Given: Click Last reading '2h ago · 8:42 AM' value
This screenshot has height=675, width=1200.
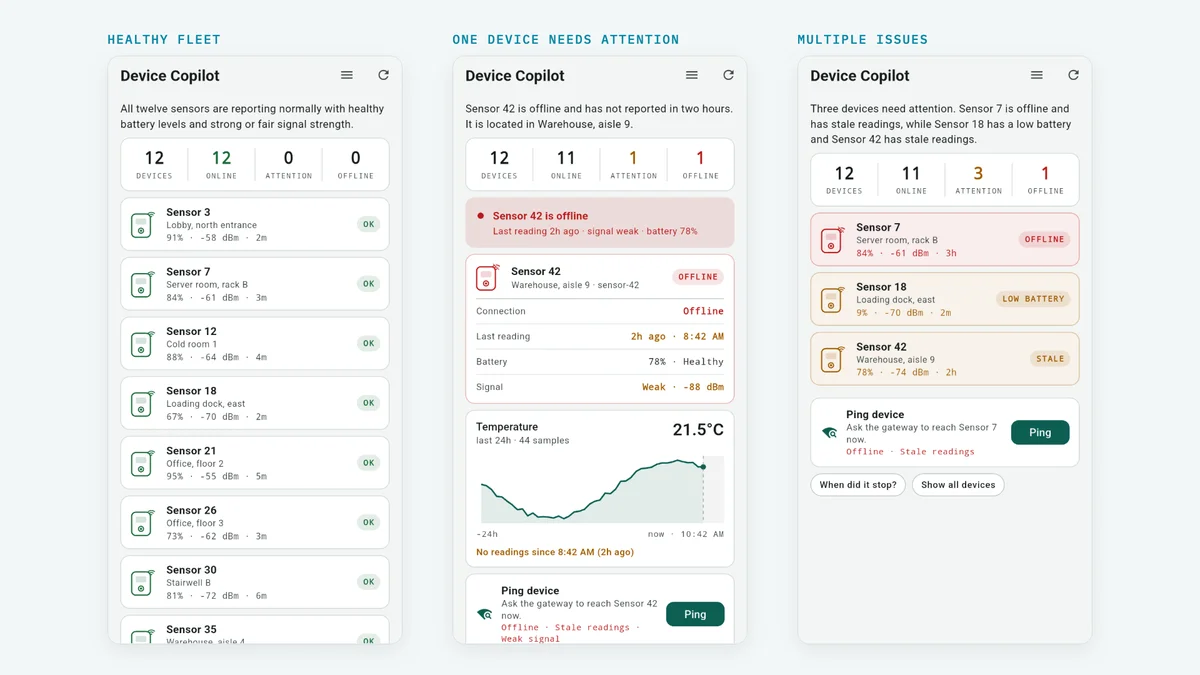Looking at the screenshot, I should click(677, 337).
